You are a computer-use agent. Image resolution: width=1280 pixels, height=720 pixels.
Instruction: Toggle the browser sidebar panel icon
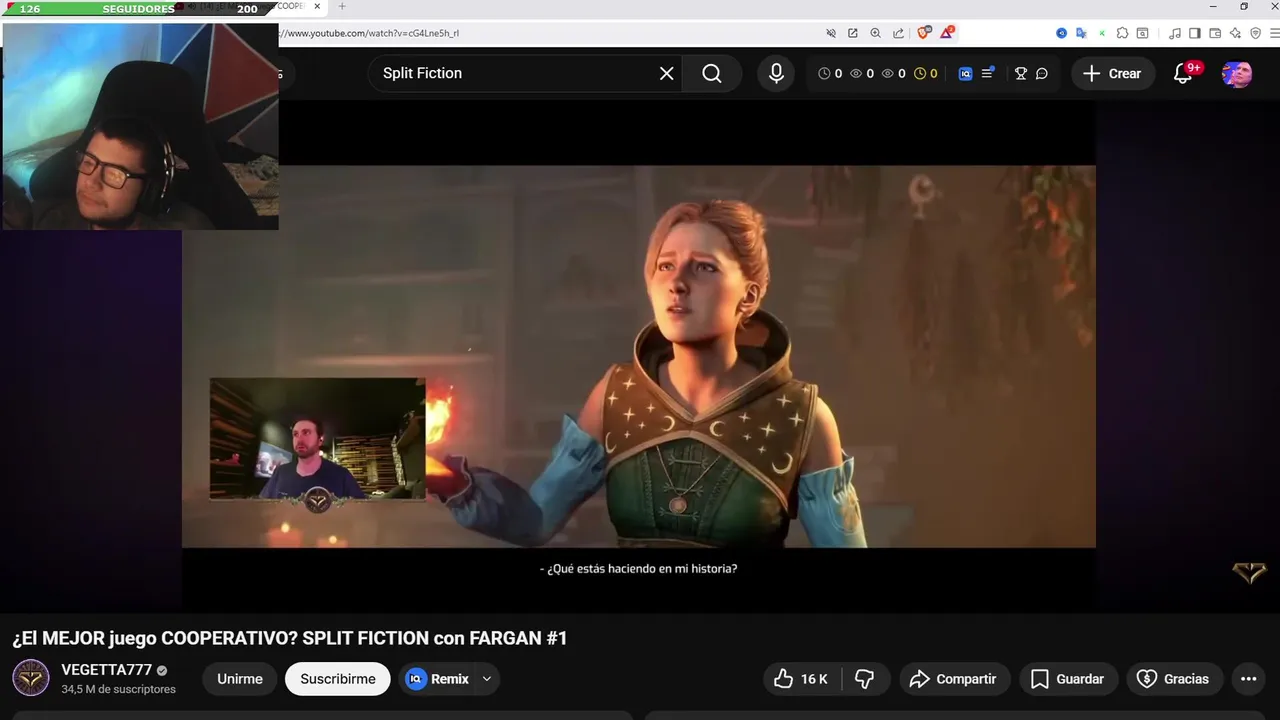point(1194,33)
